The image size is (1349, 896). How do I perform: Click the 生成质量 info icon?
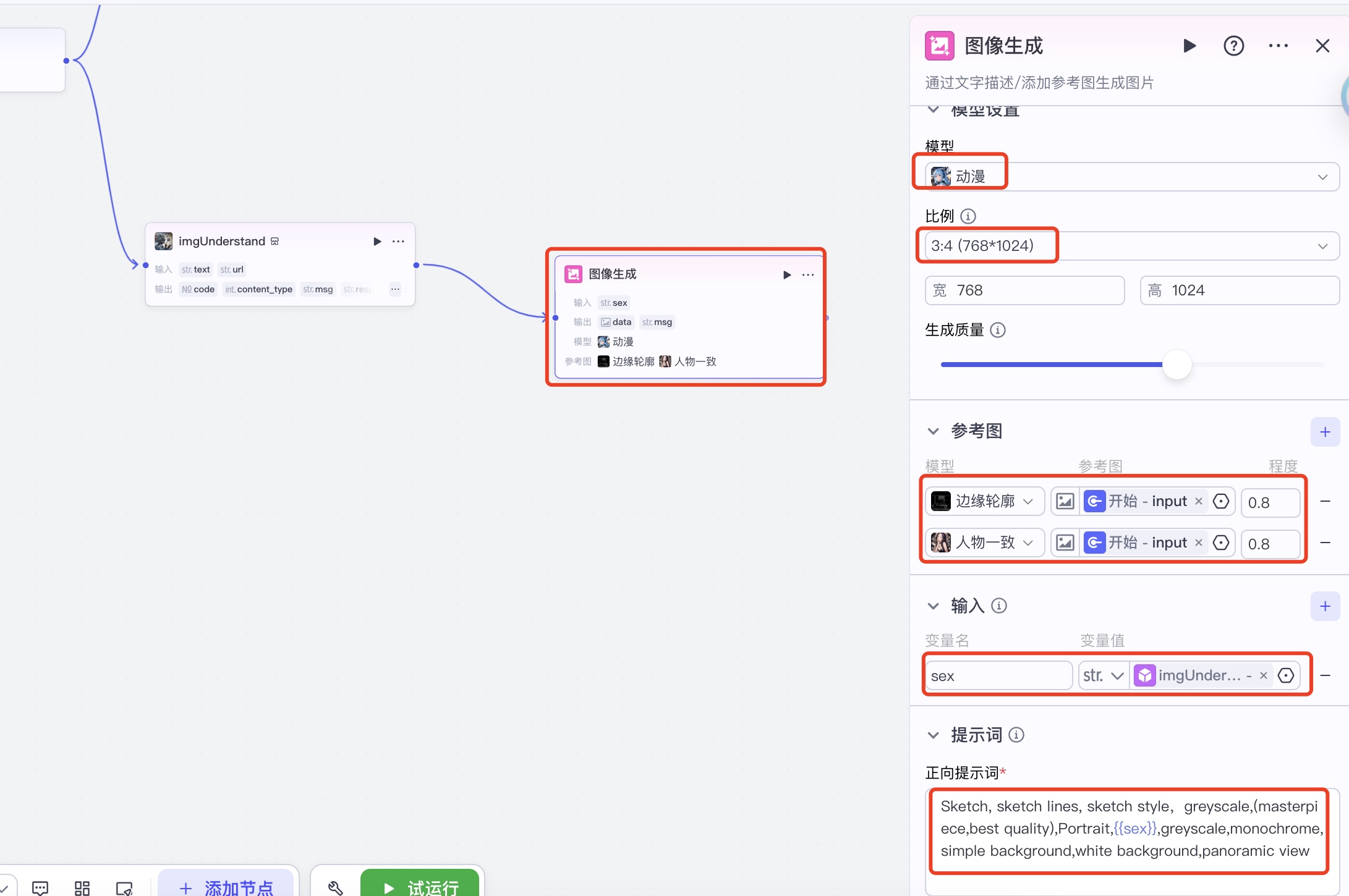(998, 330)
